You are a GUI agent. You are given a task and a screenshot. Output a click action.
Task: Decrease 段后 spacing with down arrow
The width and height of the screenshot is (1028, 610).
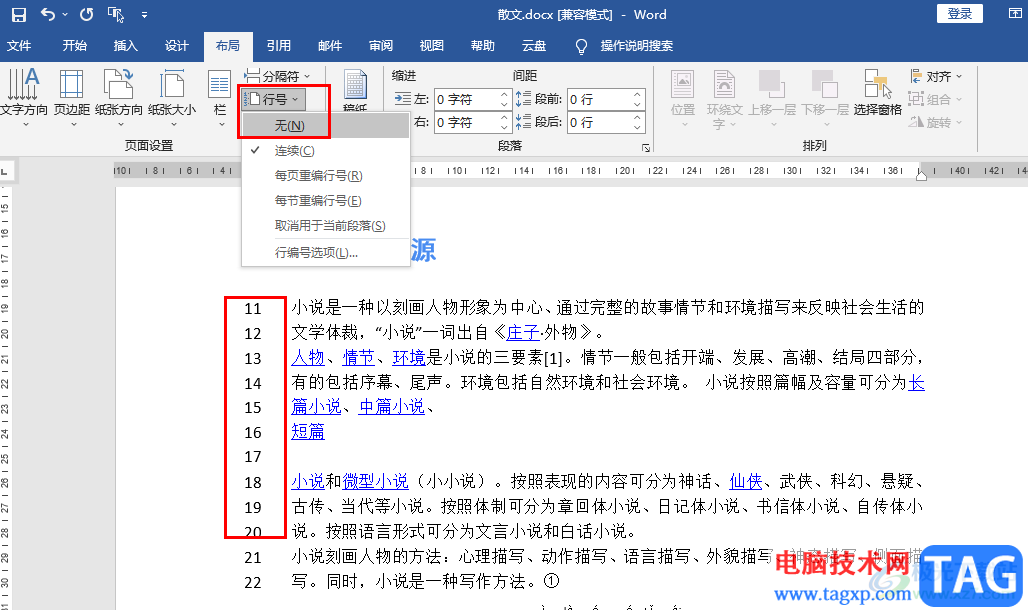[x=637, y=127]
